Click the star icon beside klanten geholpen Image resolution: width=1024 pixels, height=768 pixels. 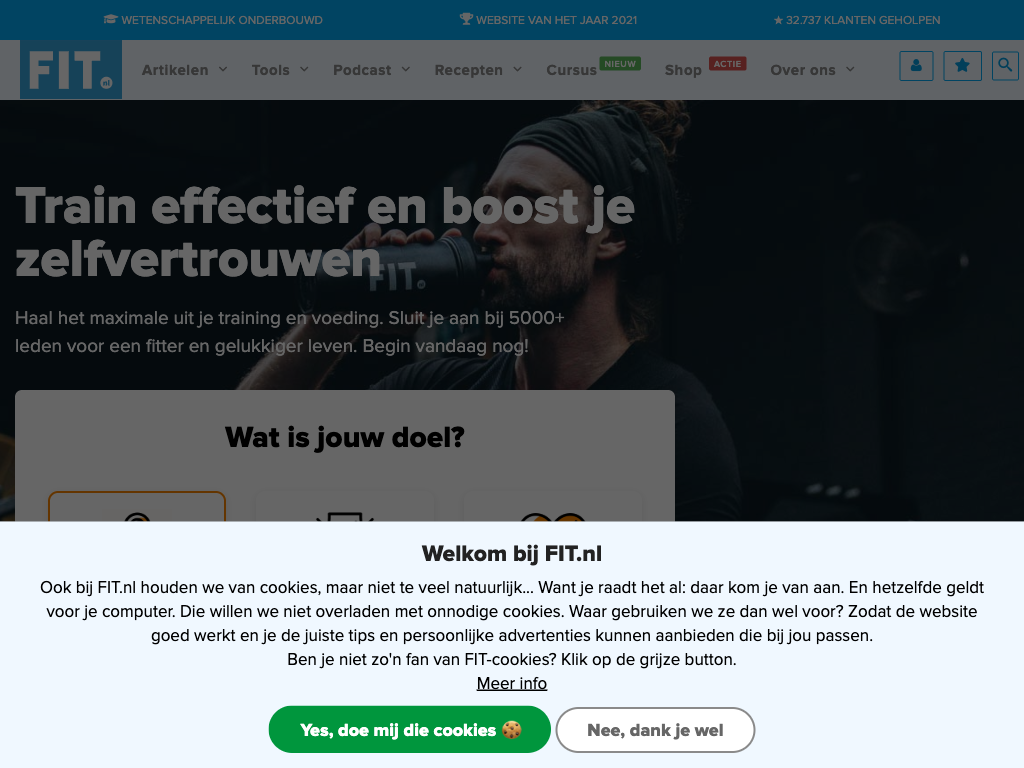(x=778, y=20)
